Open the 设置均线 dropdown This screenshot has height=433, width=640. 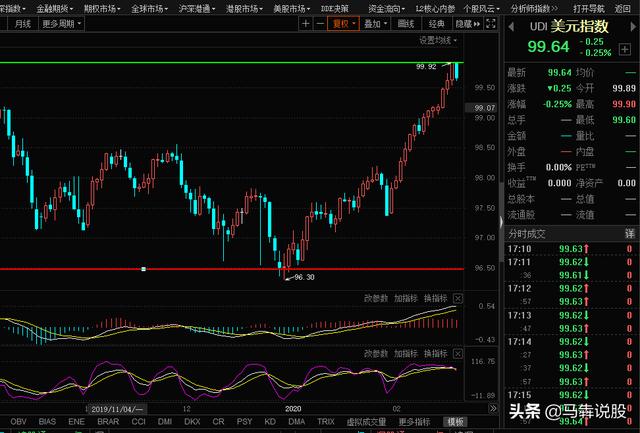tap(437, 40)
